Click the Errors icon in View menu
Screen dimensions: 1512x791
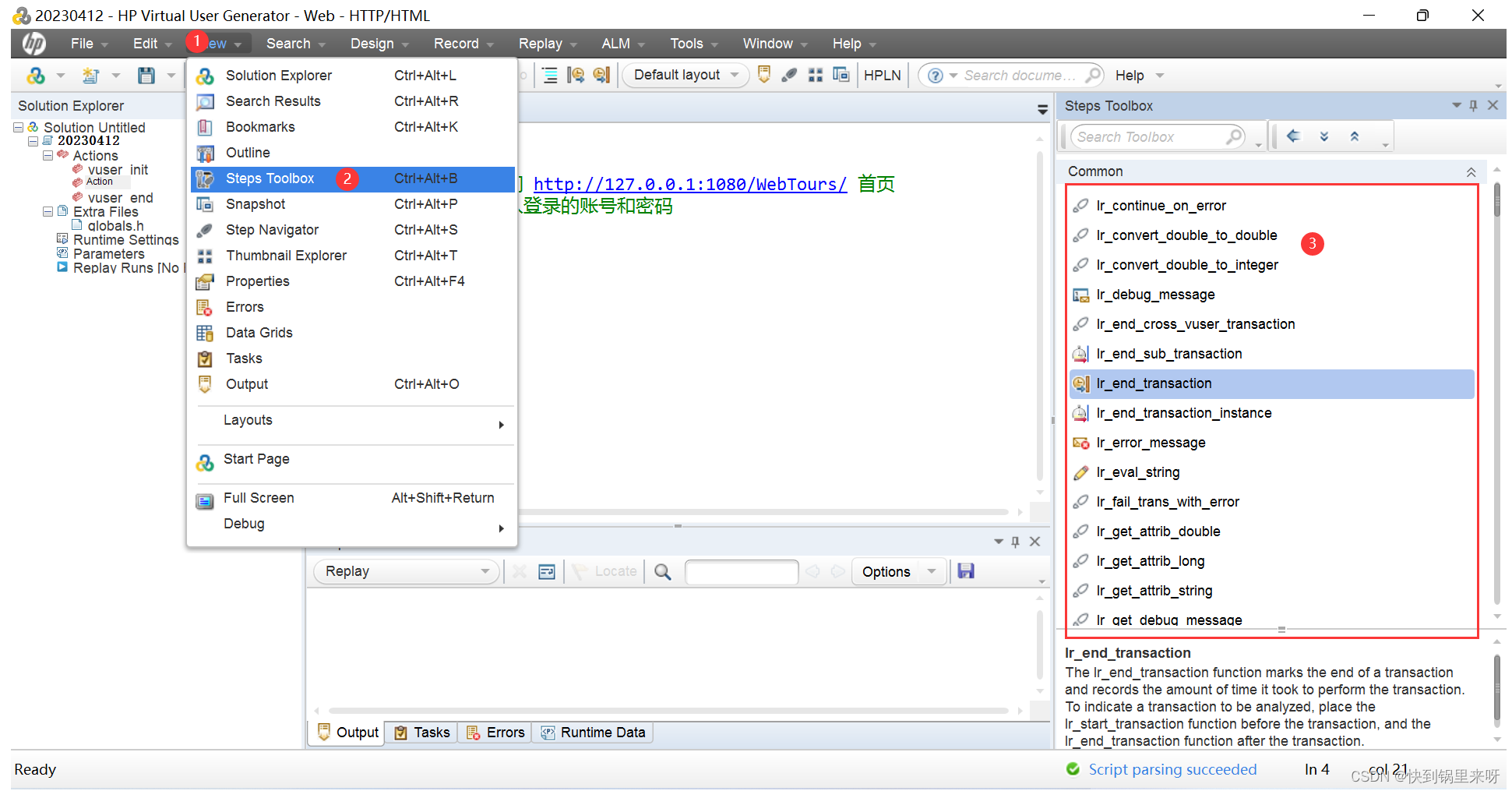pyautogui.click(x=205, y=307)
